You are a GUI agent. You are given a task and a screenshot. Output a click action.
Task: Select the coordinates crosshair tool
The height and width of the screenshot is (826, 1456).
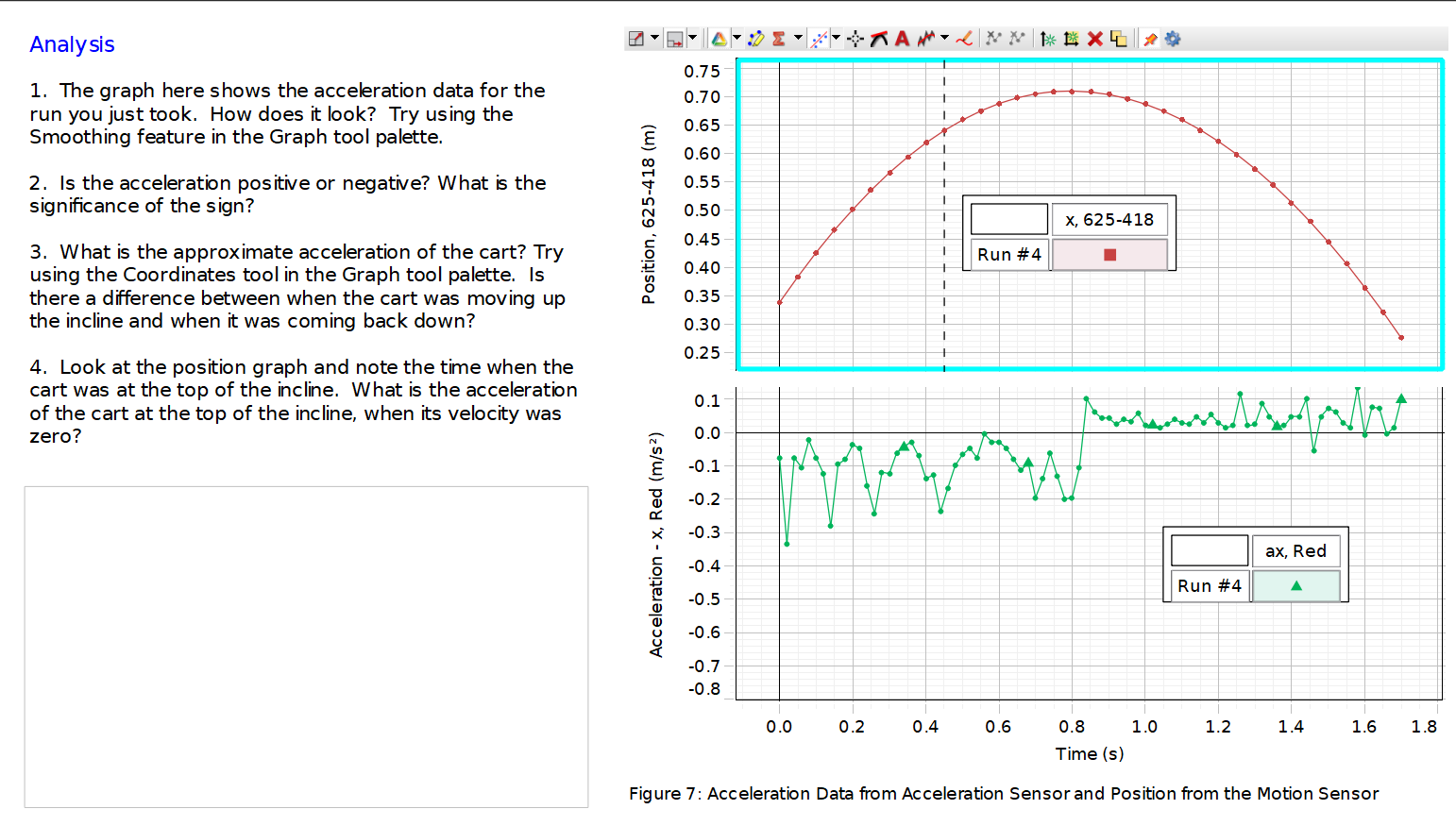[855, 38]
